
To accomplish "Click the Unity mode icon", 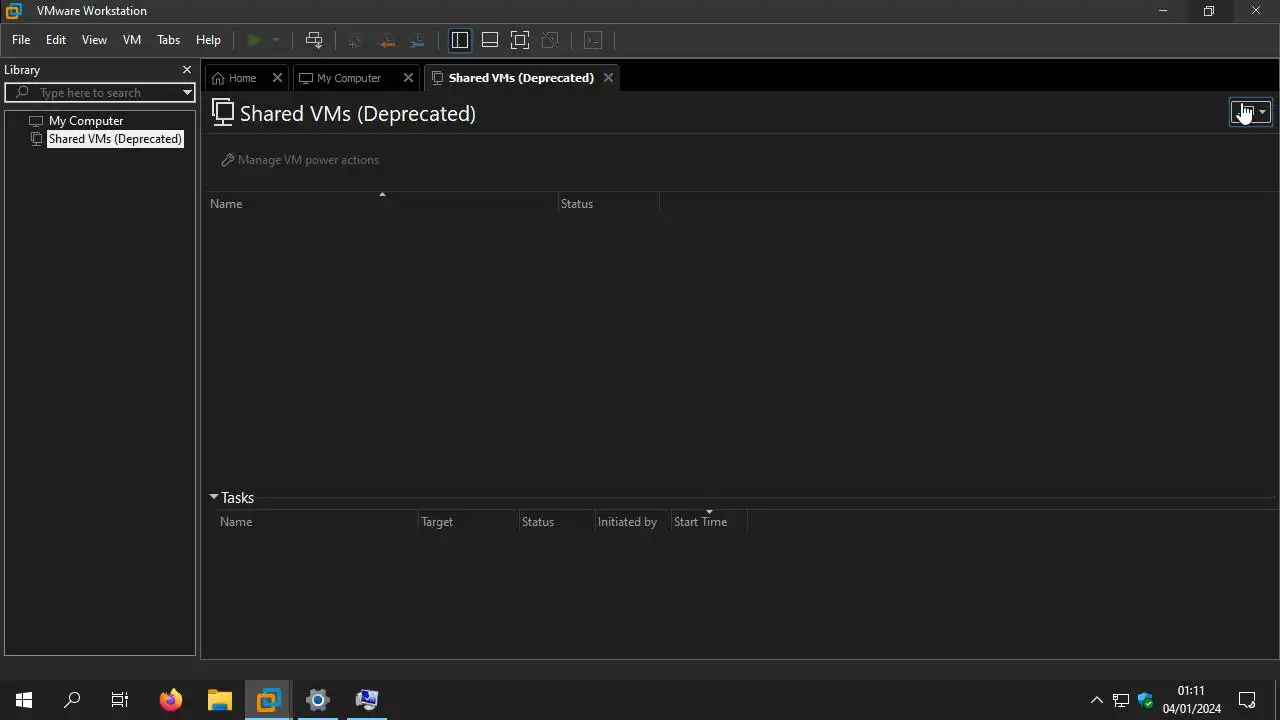I will [x=550, y=40].
